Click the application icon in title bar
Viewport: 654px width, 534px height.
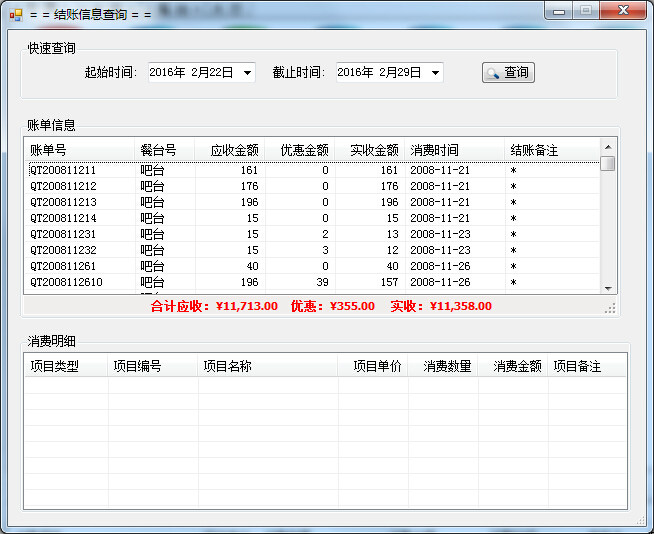coord(16,15)
